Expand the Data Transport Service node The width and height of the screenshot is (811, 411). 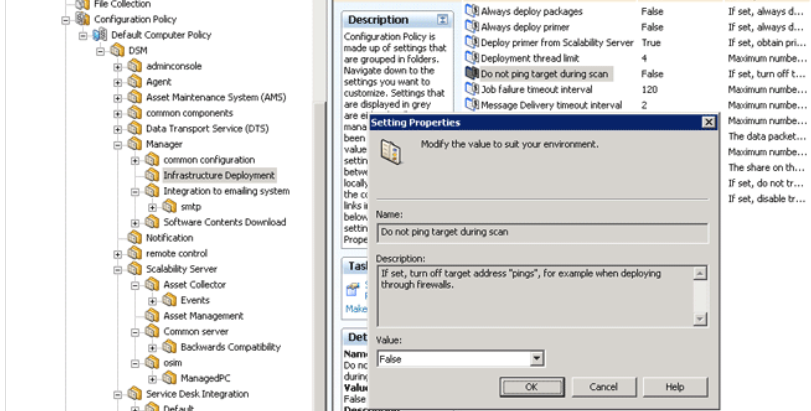[x=117, y=129]
